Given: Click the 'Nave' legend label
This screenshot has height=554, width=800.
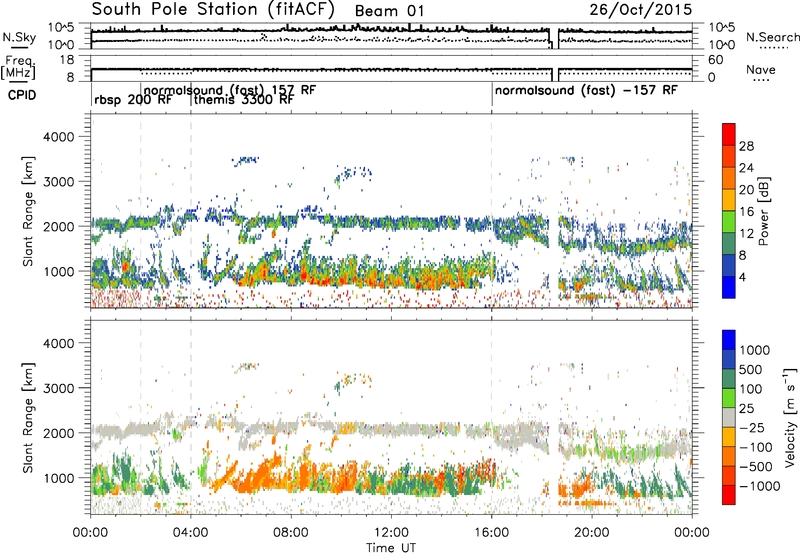Looking at the screenshot, I should pyautogui.click(x=761, y=69).
